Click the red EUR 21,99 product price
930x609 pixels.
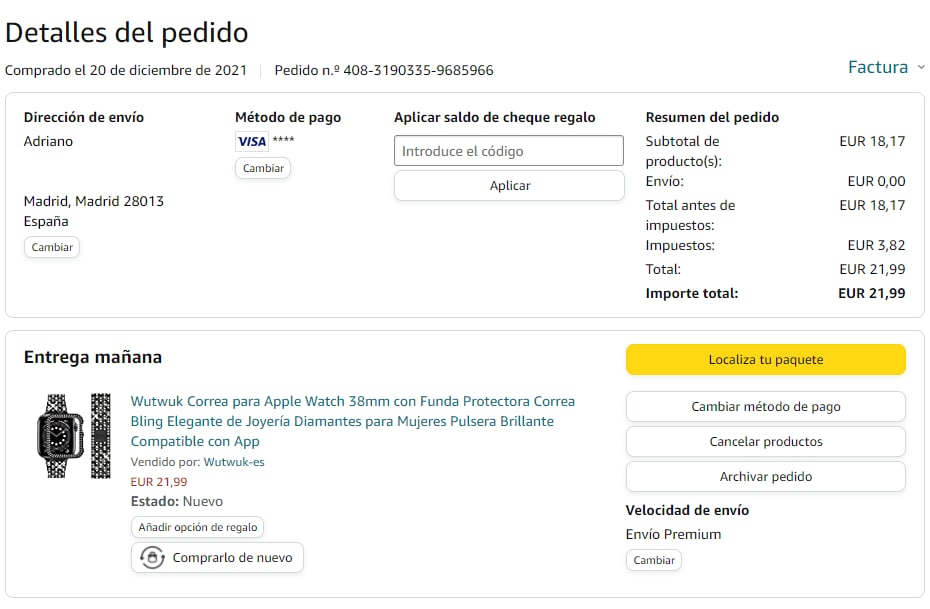click(x=159, y=482)
